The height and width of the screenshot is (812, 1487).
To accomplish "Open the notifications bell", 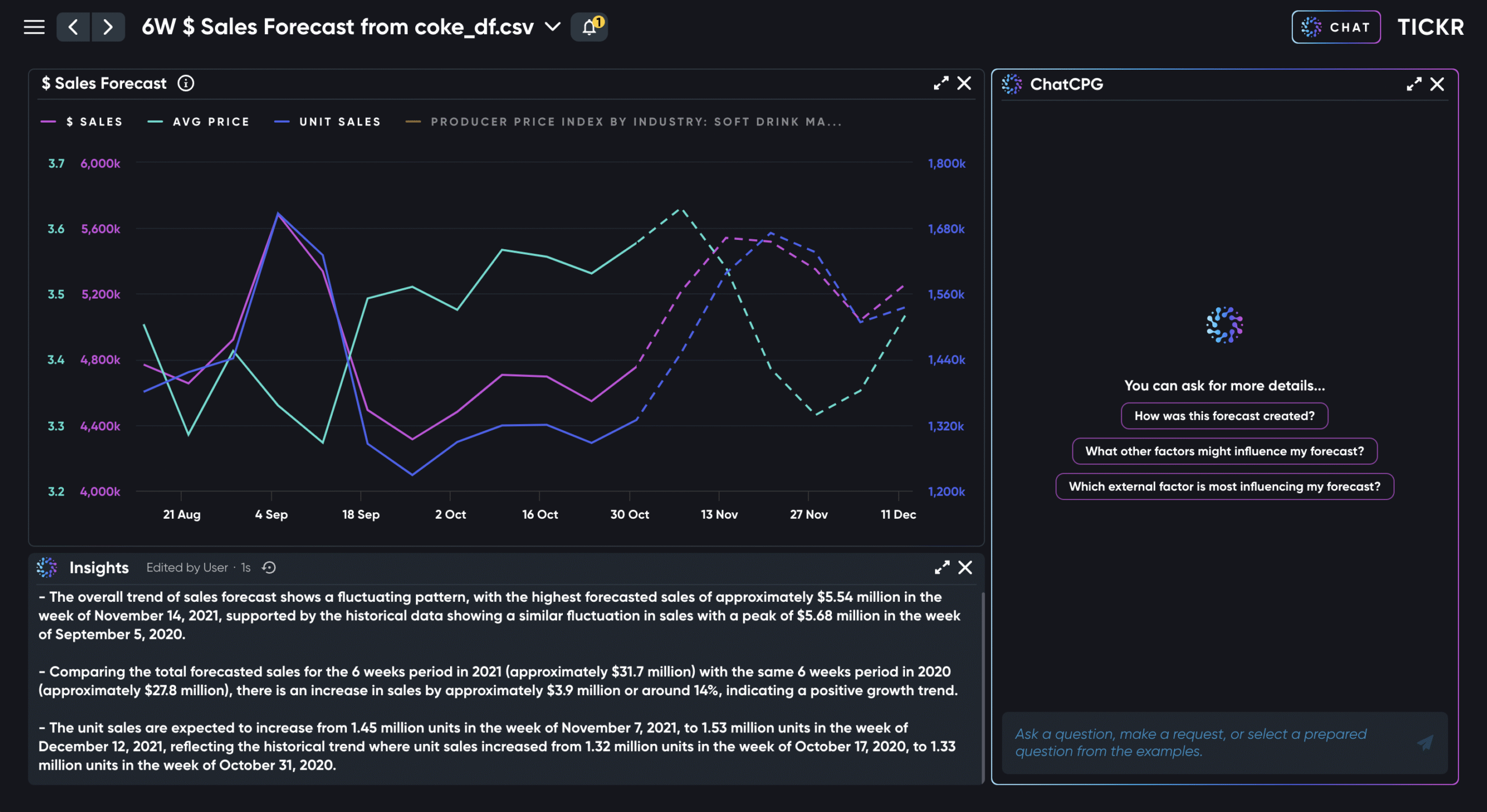I will (x=590, y=27).
